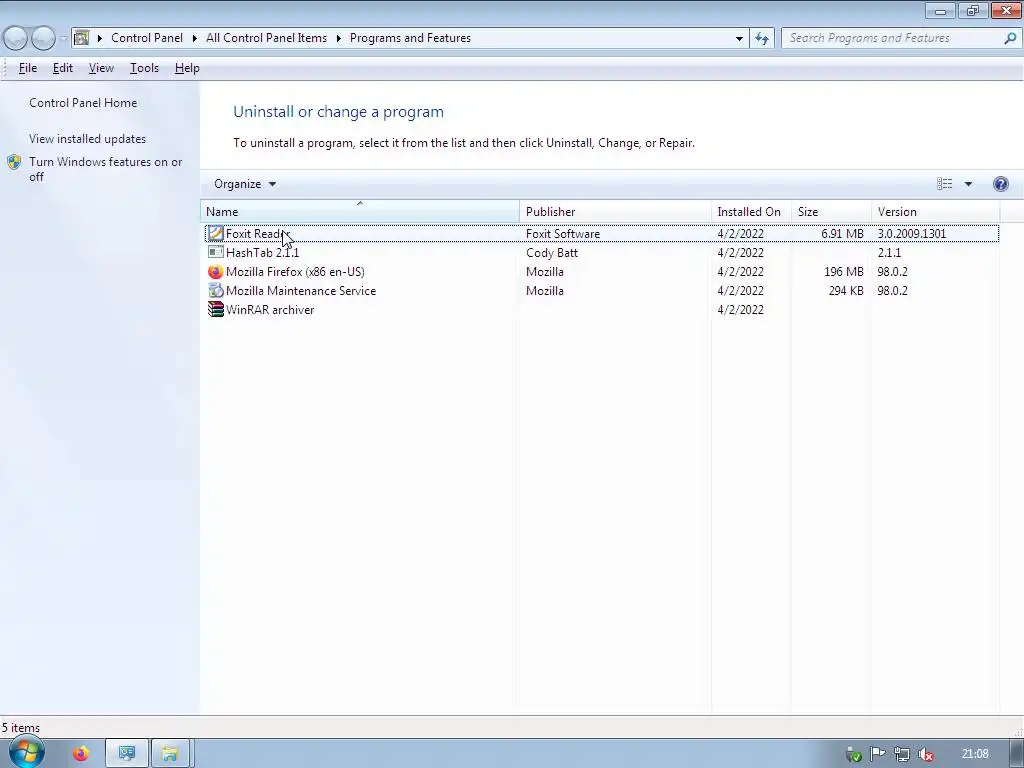
Task: Open the Tools menu
Action: coord(144,68)
